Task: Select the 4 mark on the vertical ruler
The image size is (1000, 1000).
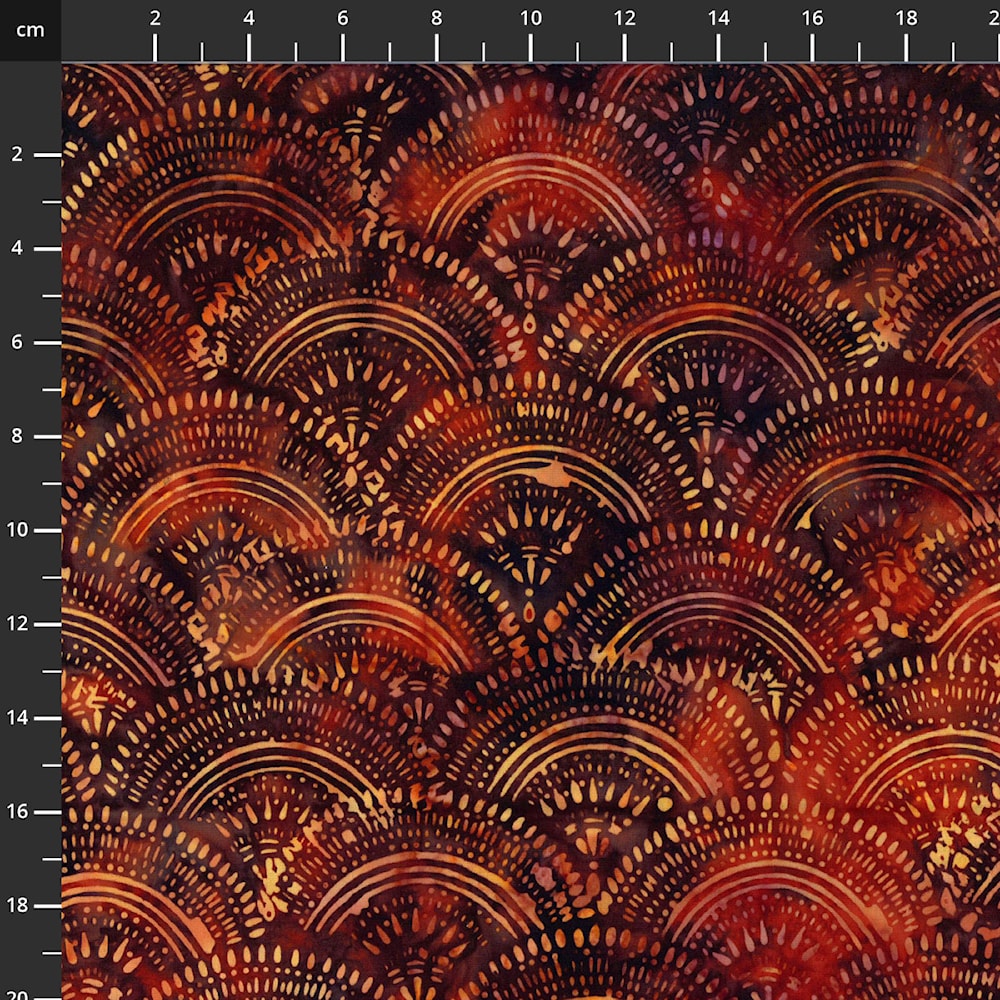Action: (17, 249)
